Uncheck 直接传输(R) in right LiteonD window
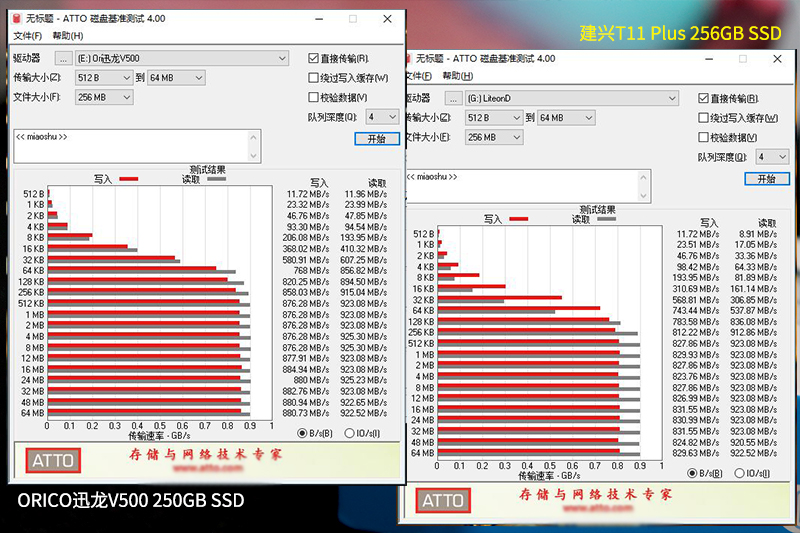This screenshot has height=533, width=800. tap(703, 98)
